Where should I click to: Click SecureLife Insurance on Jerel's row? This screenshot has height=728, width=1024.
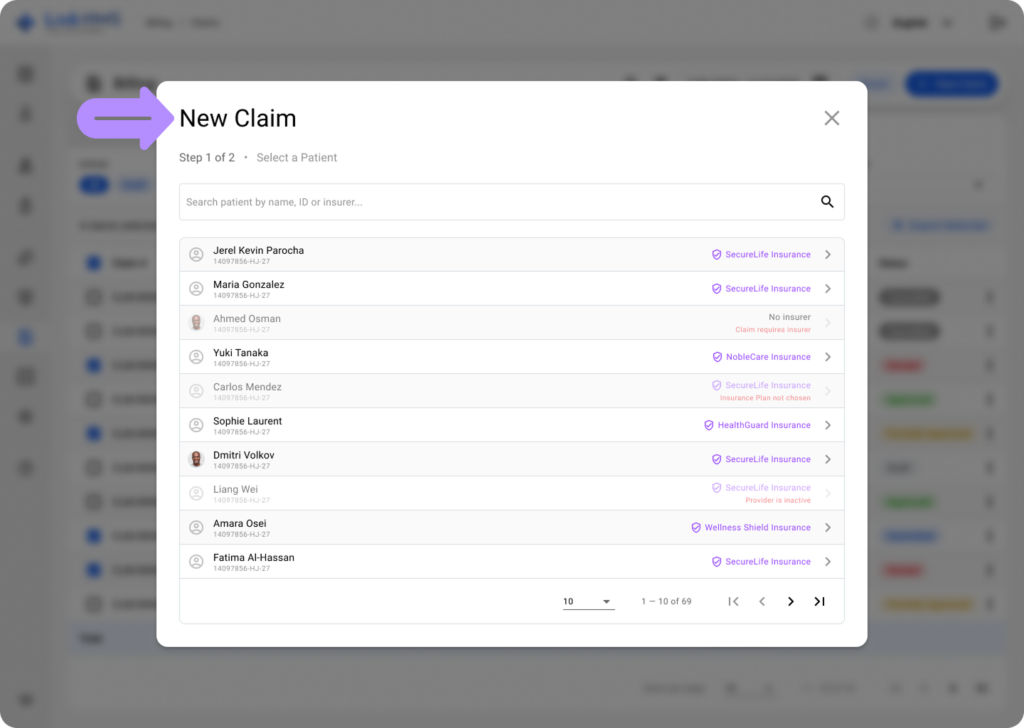coord(761,255)
